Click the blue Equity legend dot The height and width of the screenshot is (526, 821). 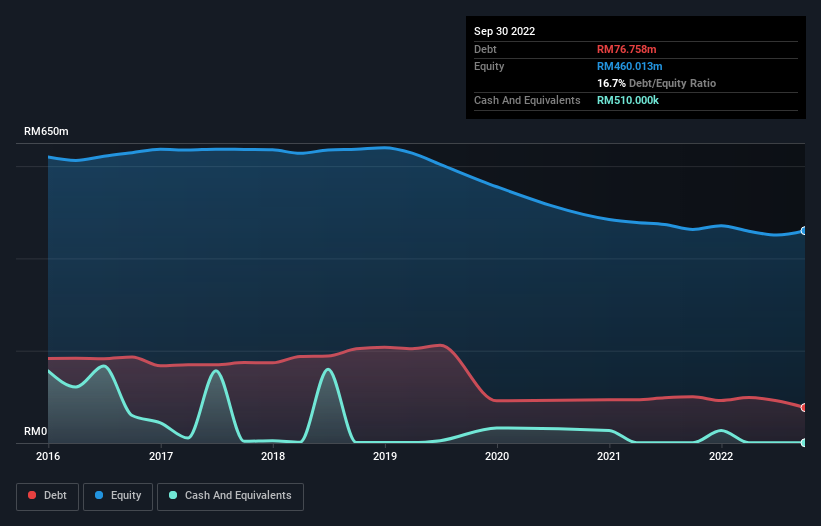tap(99, 495)
